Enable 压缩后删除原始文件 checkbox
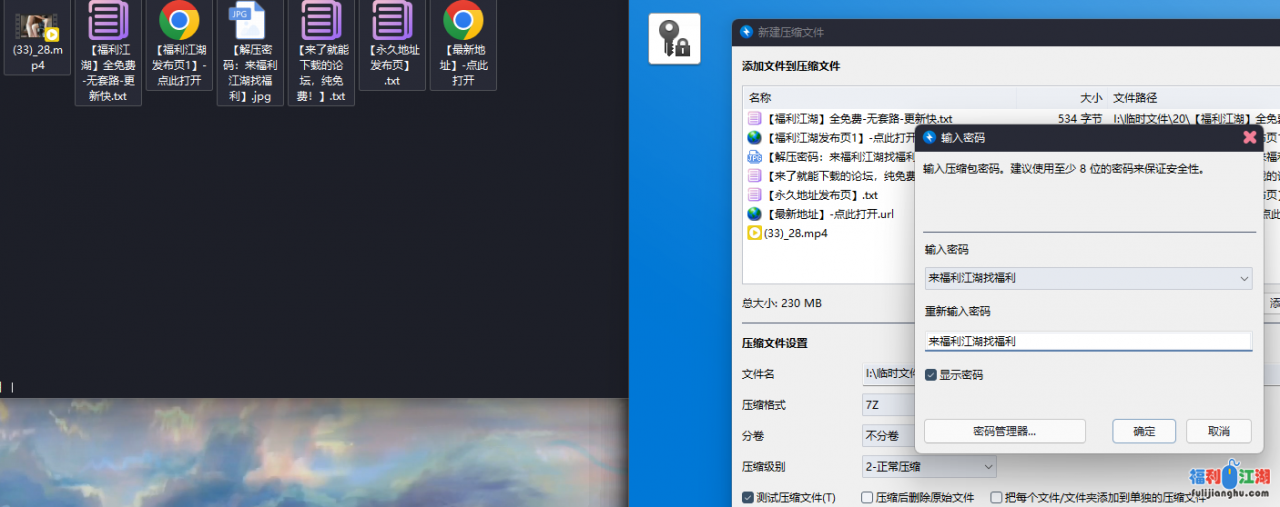 (867, 497)
